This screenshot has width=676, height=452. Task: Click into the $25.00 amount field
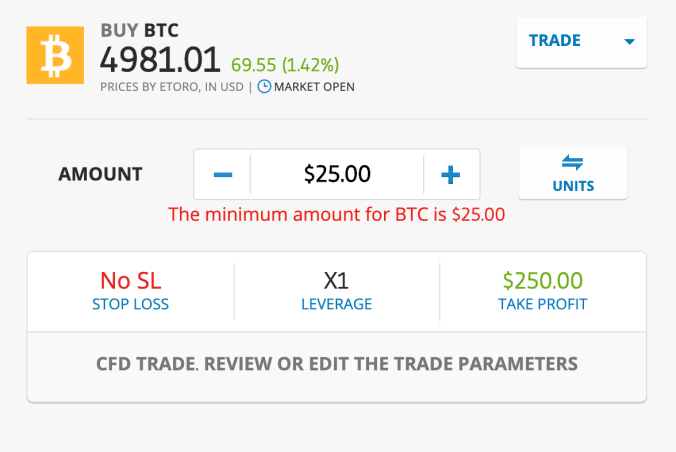coord(337,175)
